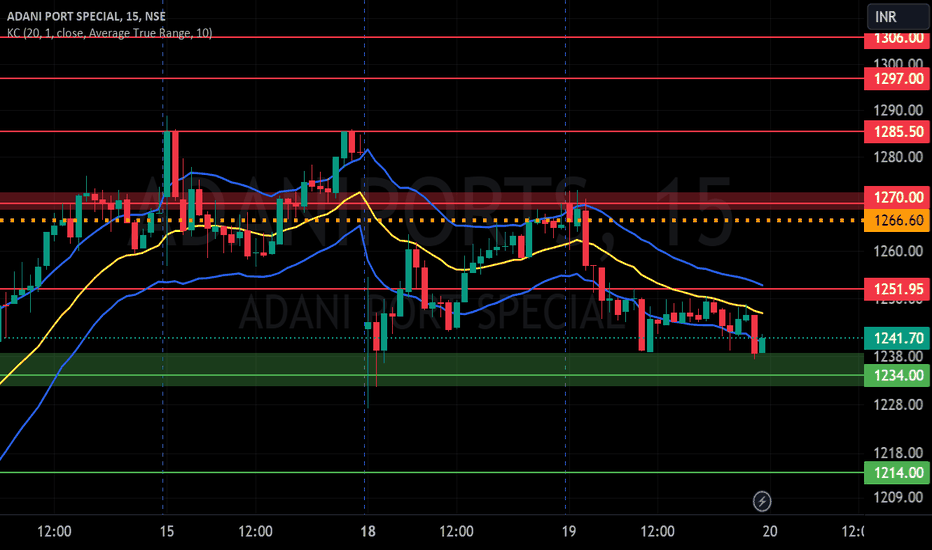932x550 pixels.
Task: Click the date label 15 on time axis
Action: [x=167, y=531]
